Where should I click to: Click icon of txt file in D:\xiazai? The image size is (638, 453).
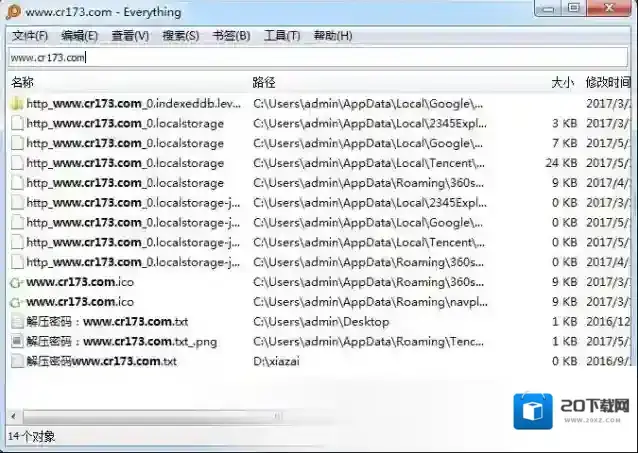(x=17, y=361)
